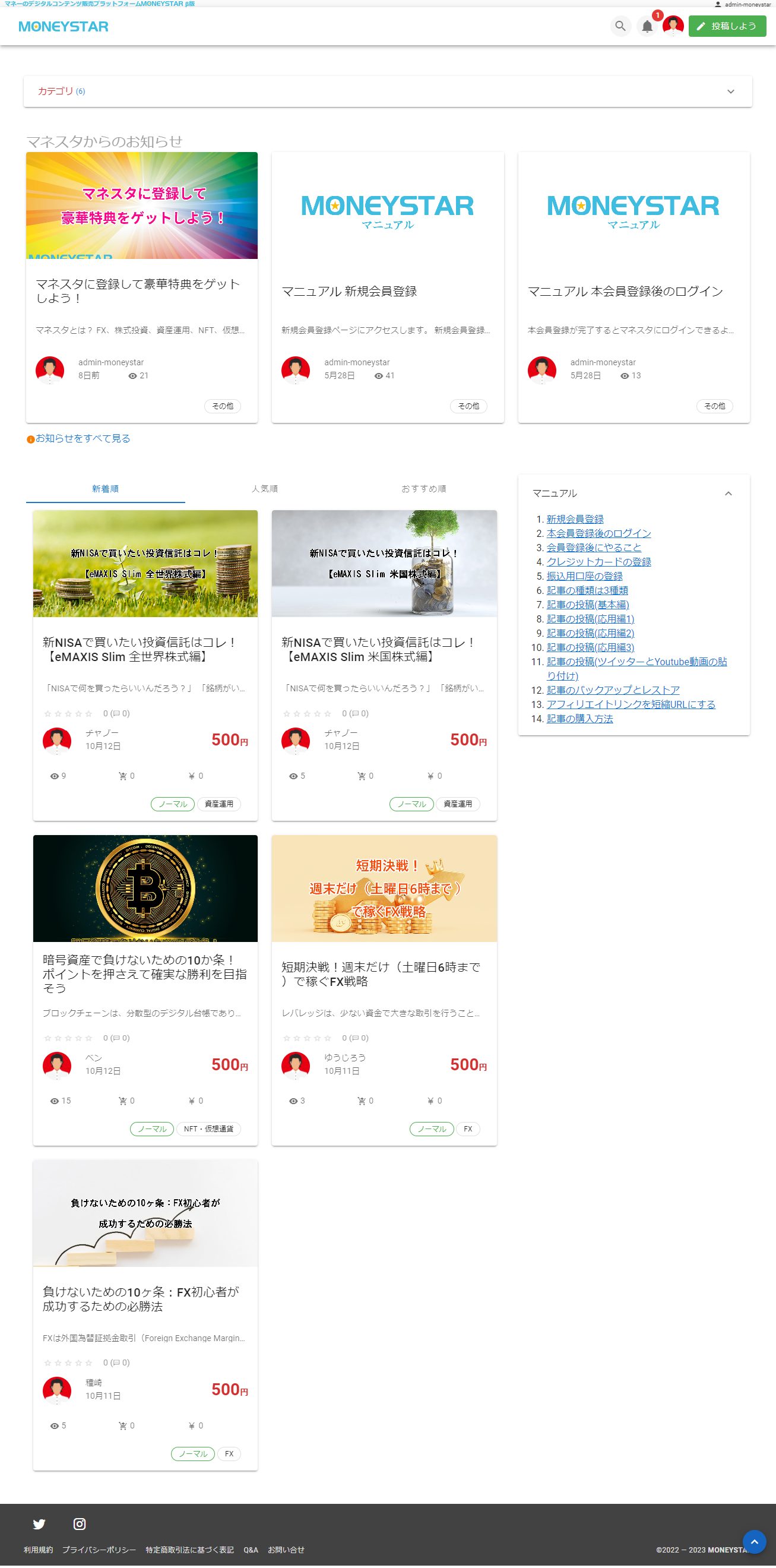The image size is (776, 1568).
Task: Switch to the 人気順 tab
Action: pyautogui.click(x=265, y=489)
